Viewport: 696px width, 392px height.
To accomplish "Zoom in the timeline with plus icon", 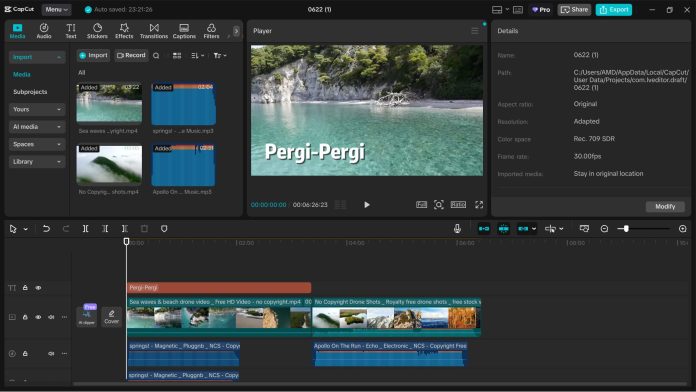I will pos(682,229).
